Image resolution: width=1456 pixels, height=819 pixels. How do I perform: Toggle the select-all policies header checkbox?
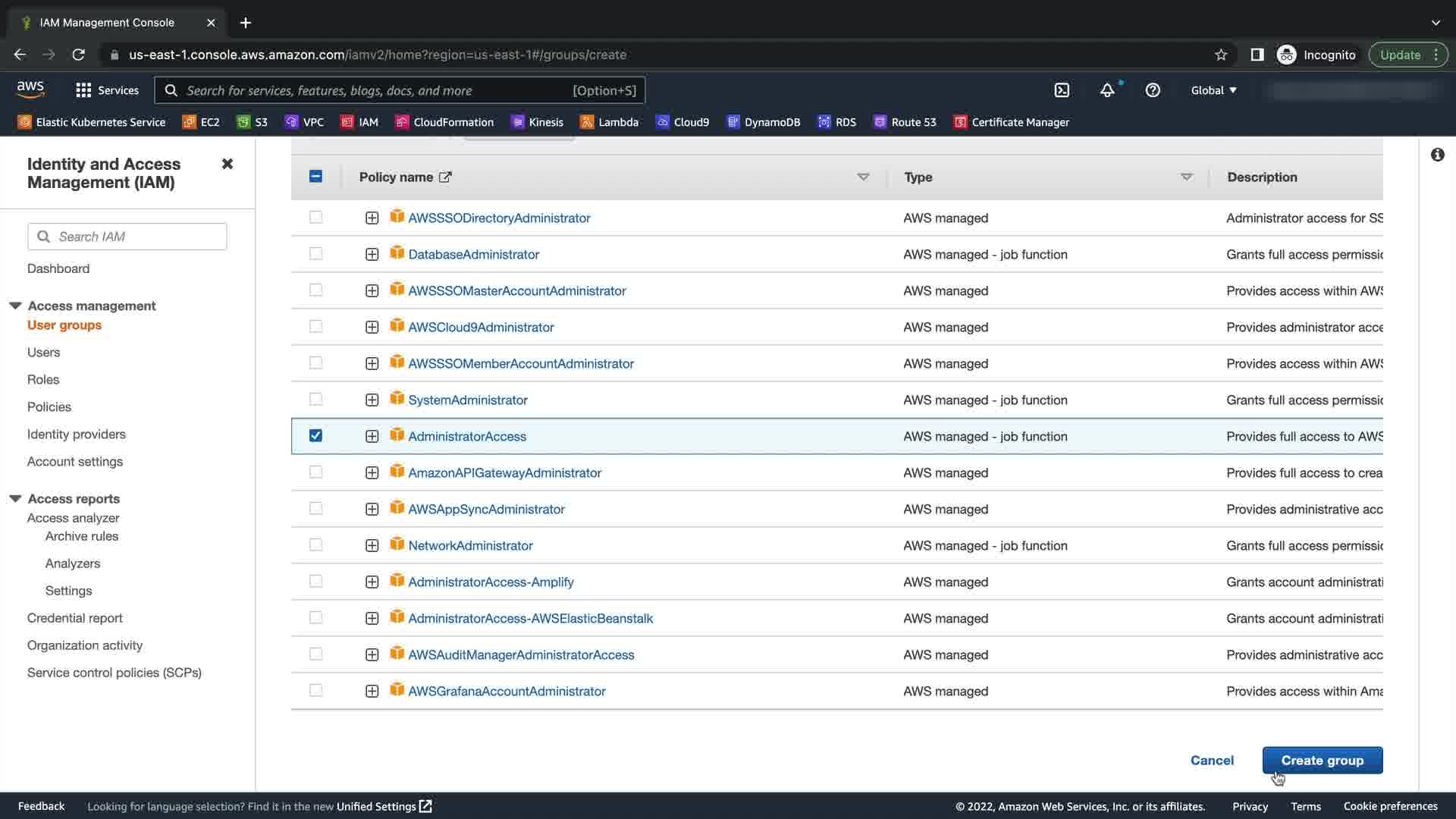315,177
